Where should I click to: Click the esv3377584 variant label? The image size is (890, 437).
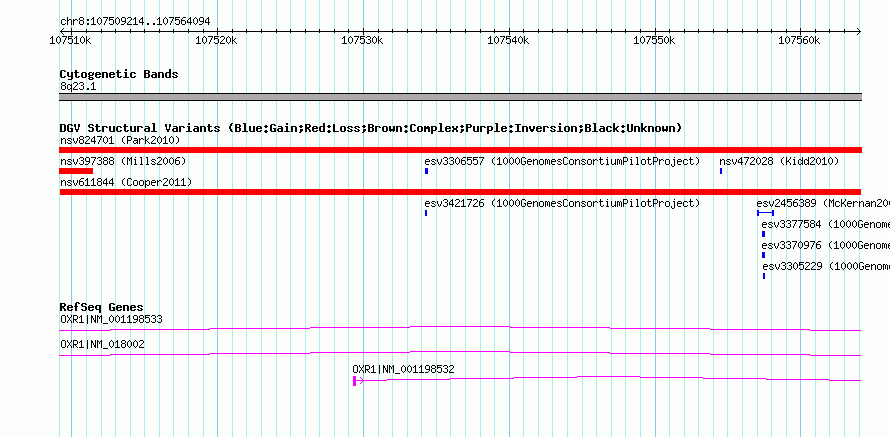pos(826,225)
